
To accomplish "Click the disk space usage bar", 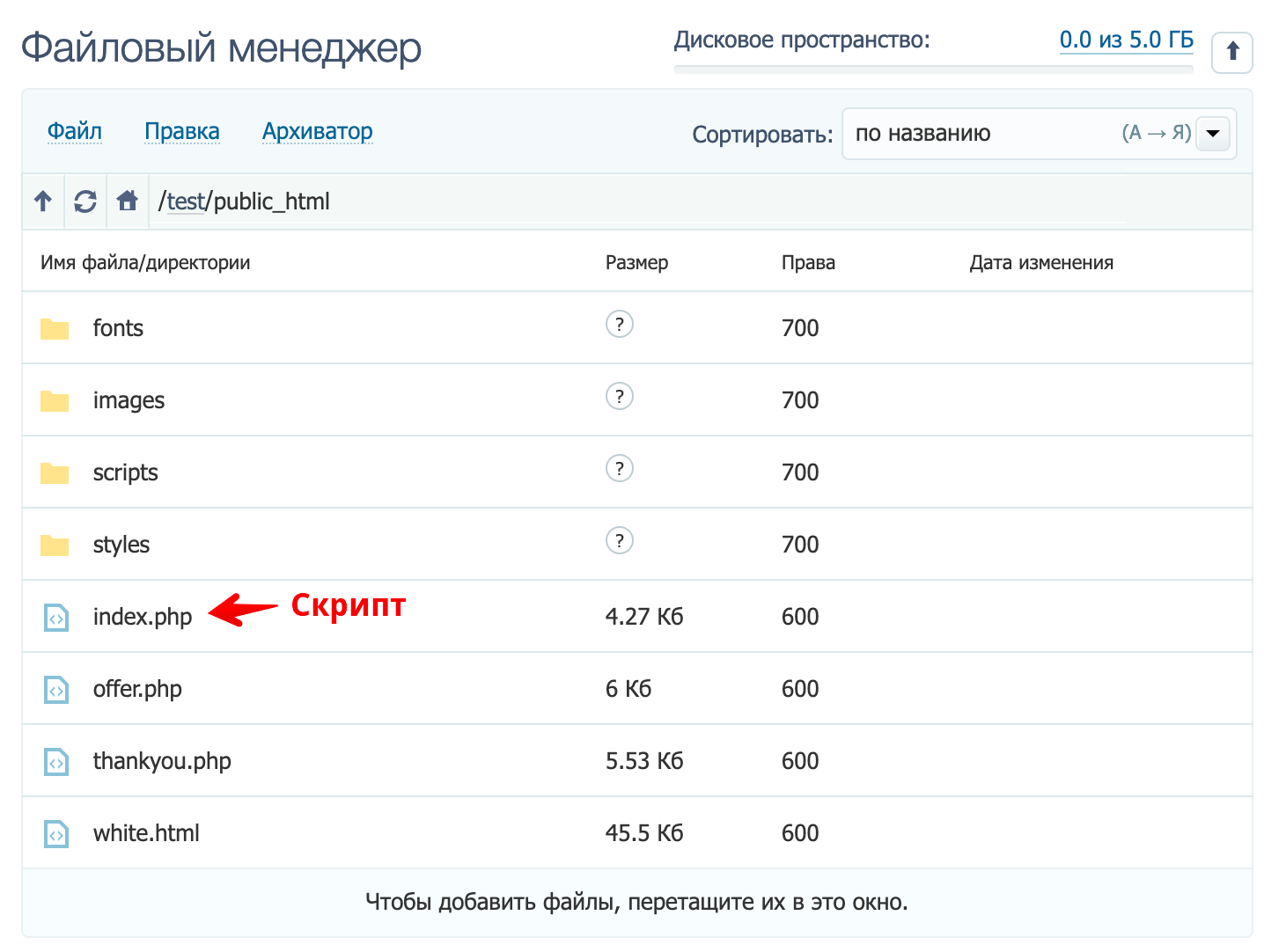I will [x=933, y=70].
